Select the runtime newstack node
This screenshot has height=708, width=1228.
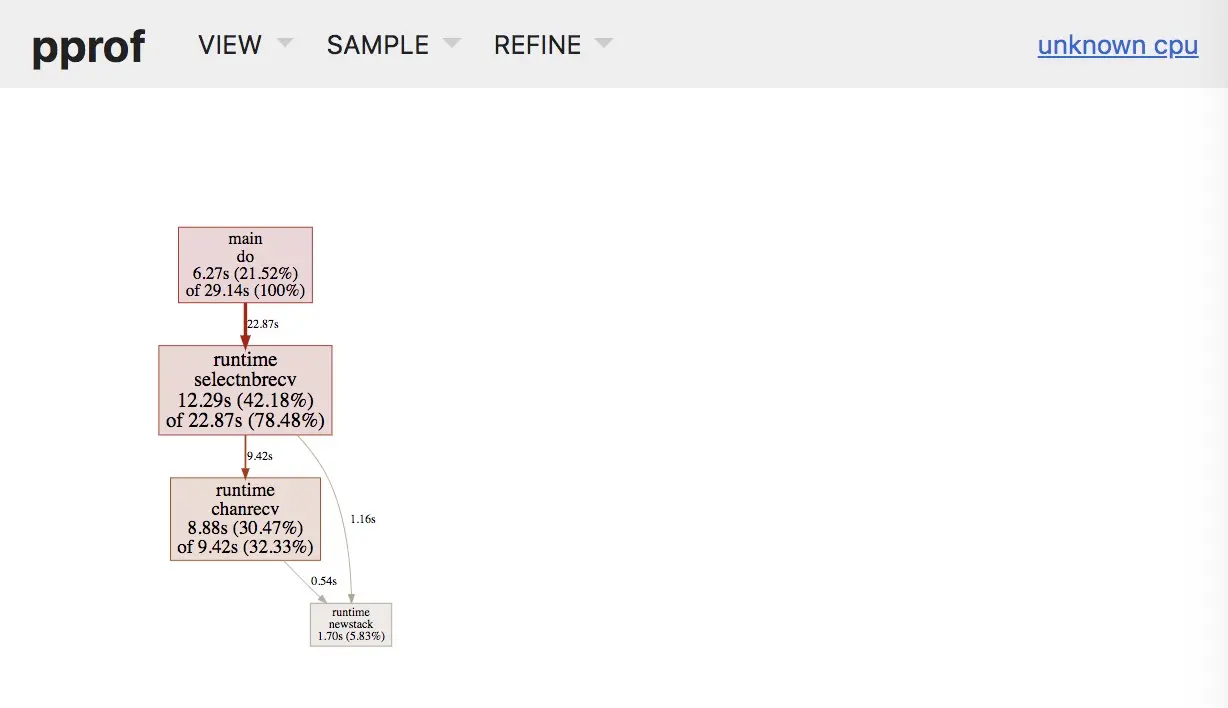tap(350, 624)
